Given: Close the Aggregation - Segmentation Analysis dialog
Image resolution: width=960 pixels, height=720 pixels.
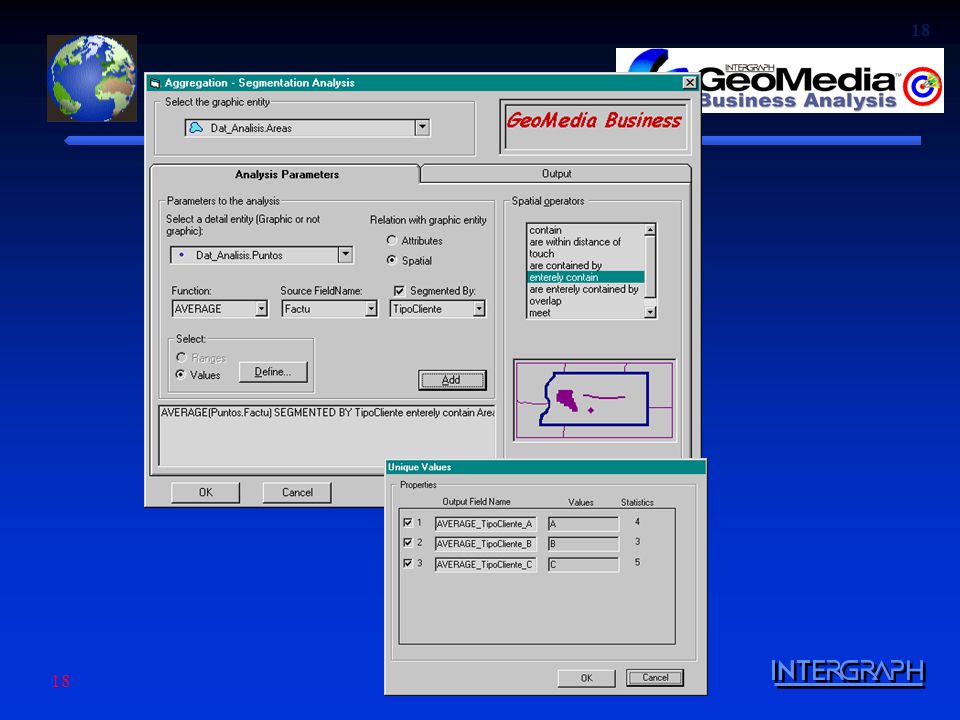Looking at the screenshot, I should tap(690, 83).
